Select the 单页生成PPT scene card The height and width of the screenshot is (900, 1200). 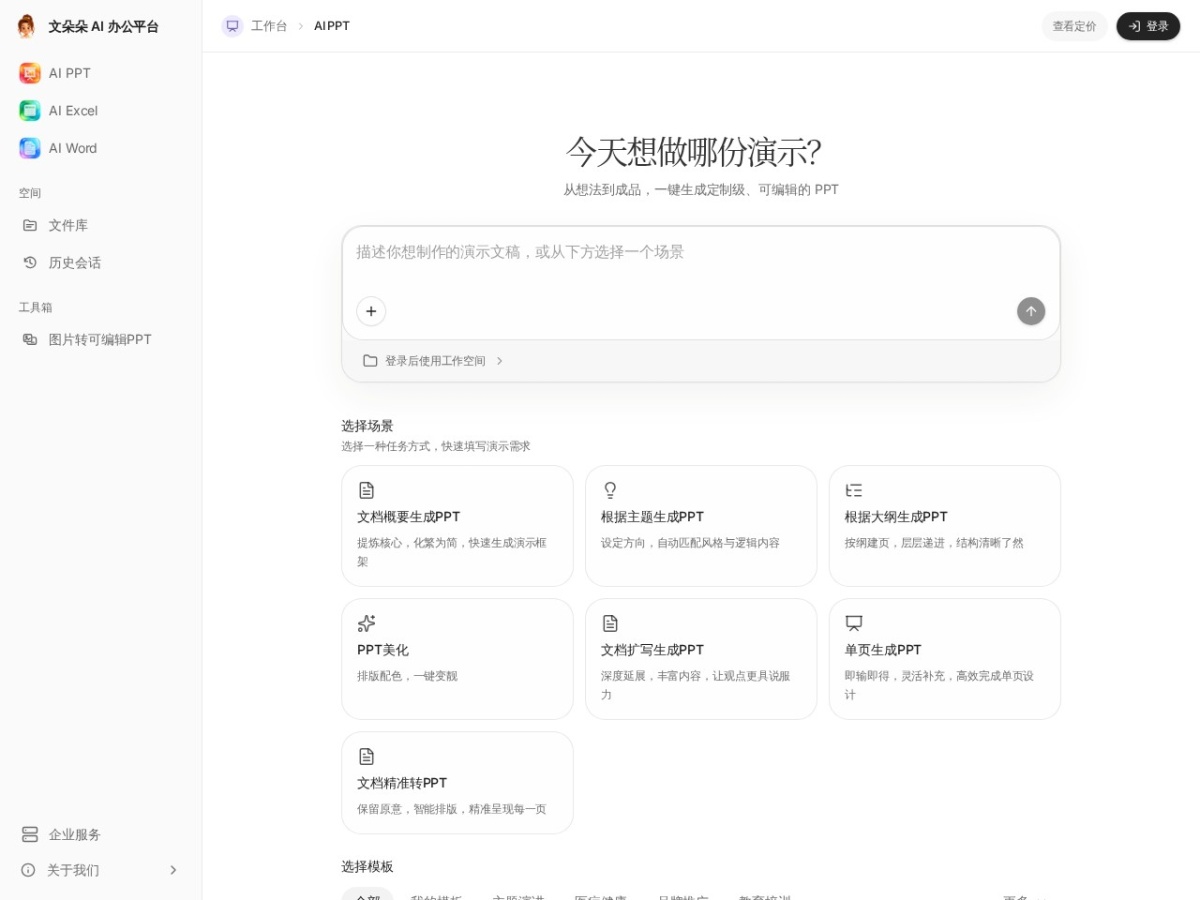[x=945, y=659]
